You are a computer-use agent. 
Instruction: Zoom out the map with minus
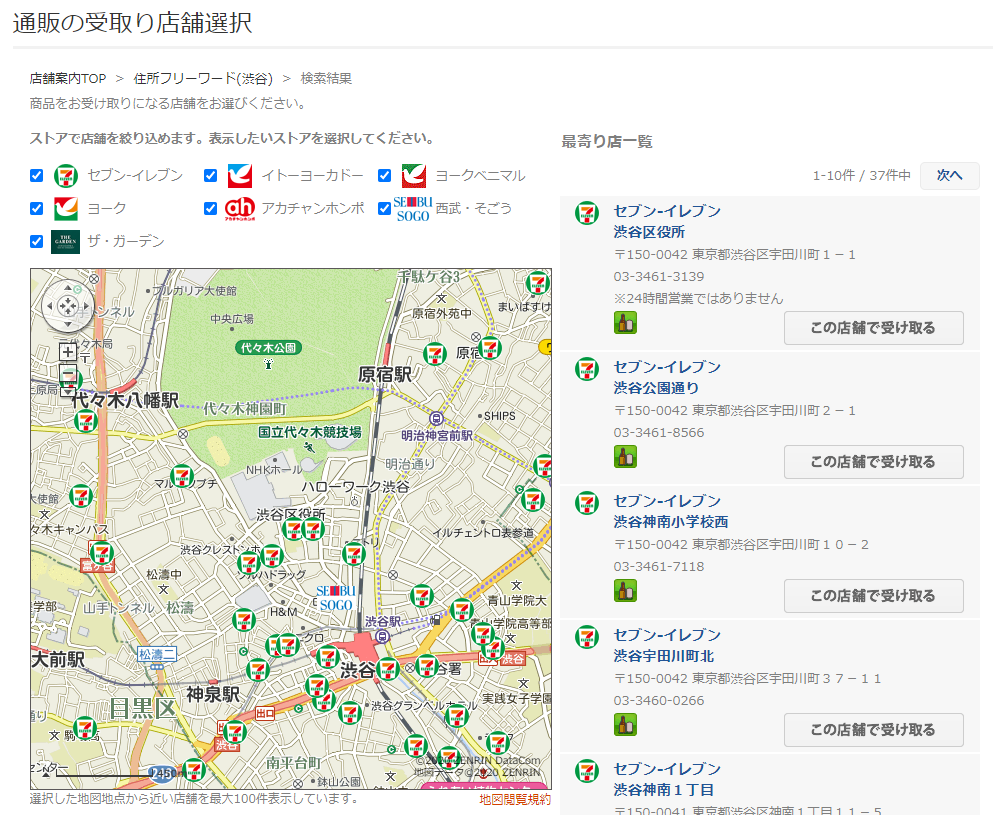click(x=68, y=374)
